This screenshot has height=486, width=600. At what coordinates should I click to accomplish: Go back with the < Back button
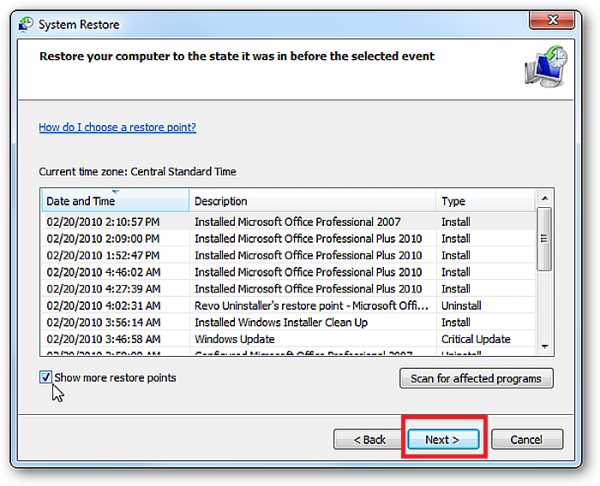click(x=368, y=439)
